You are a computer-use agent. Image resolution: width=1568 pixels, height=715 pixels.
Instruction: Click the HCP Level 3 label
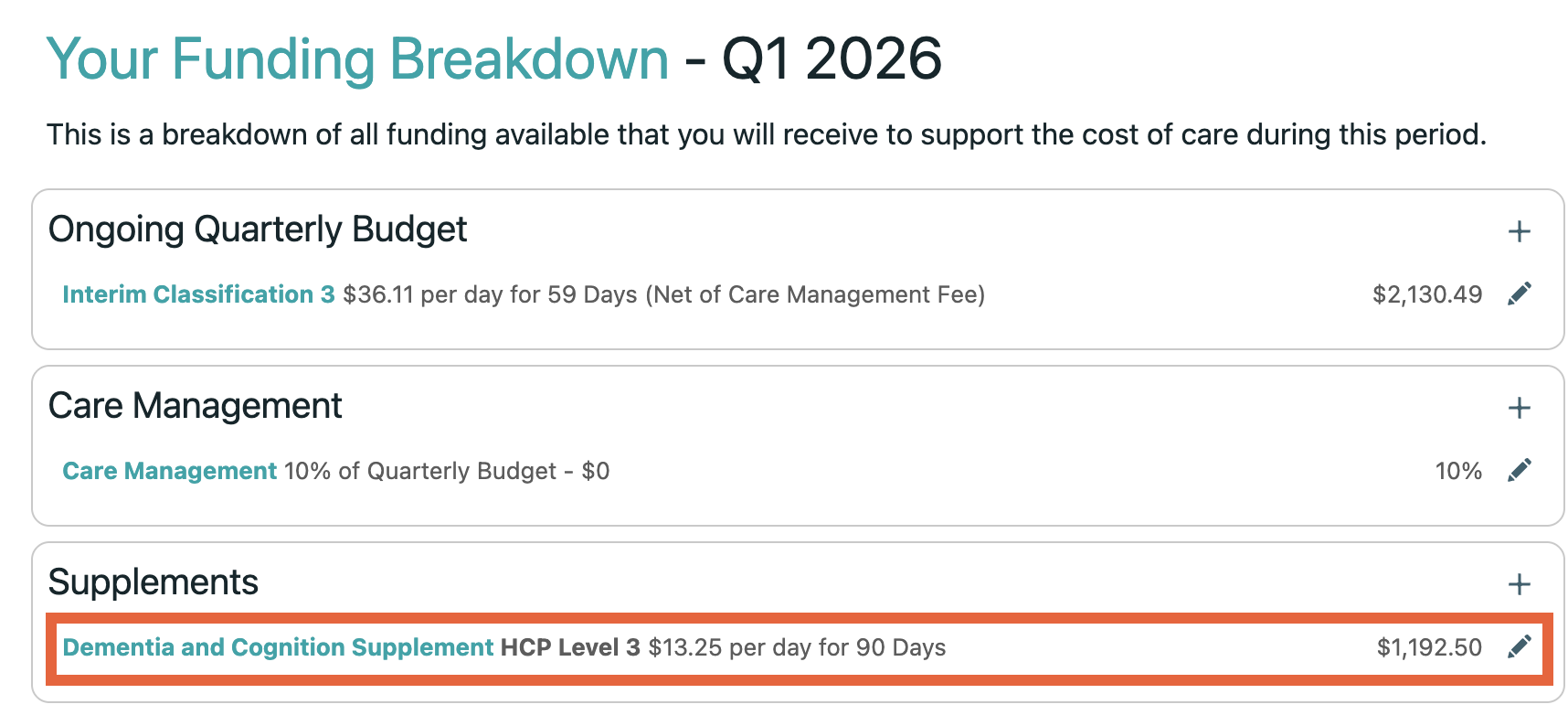[x=567, y=646]
